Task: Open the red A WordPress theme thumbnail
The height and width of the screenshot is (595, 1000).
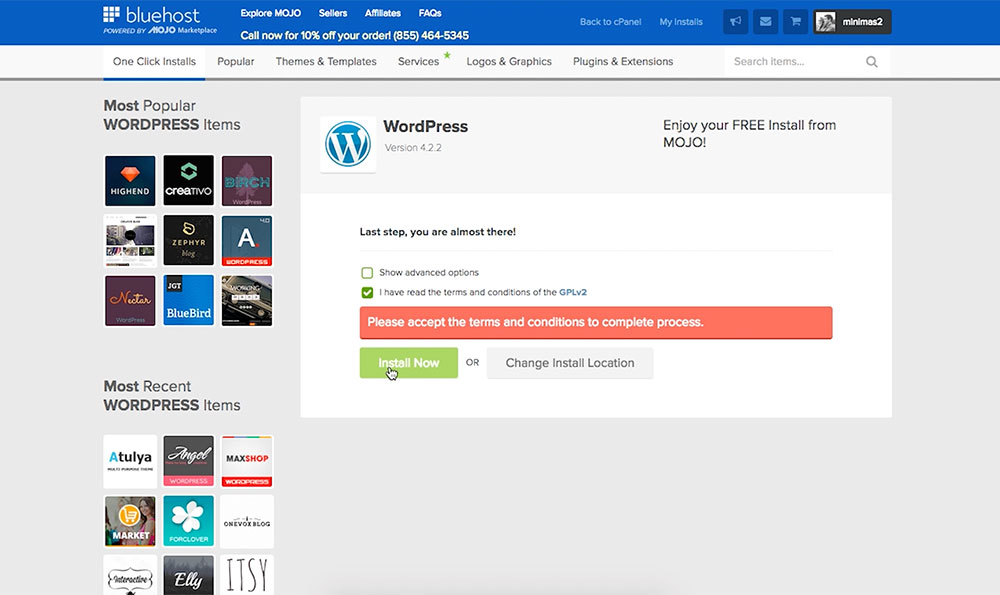Action: point(247,240)
